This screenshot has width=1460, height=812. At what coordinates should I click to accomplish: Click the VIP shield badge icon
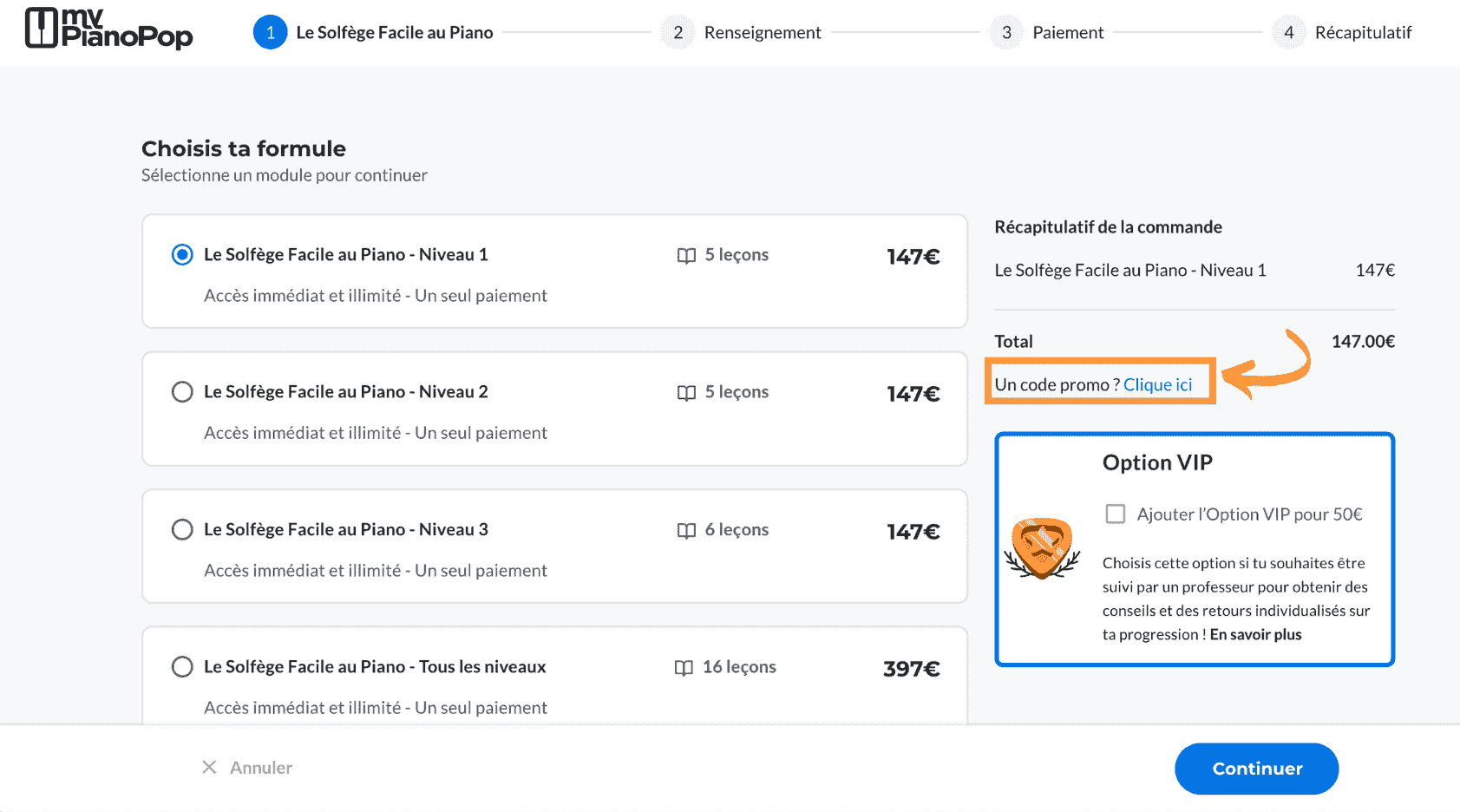(1042, 547)
